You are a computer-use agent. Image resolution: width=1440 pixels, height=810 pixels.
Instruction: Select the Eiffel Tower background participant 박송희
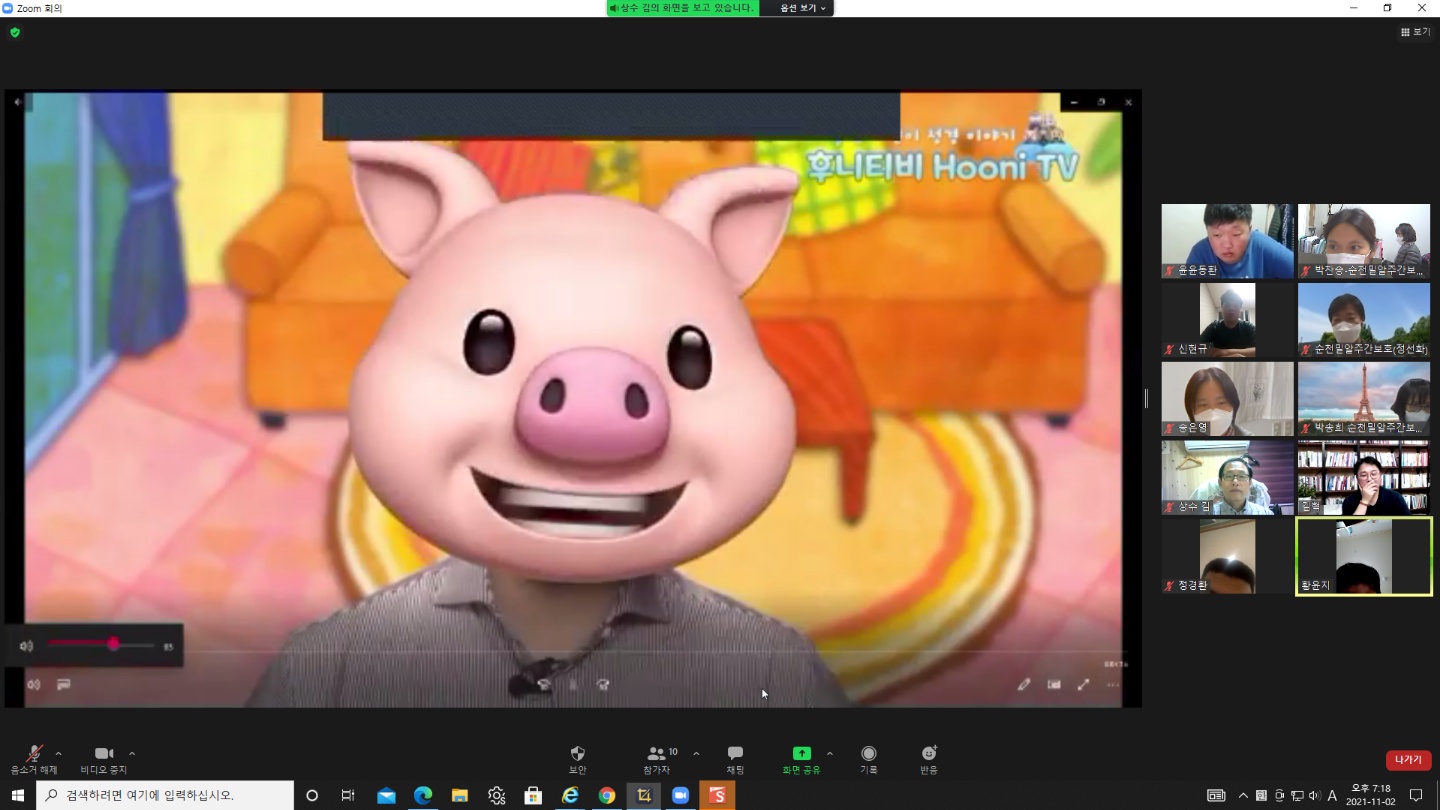[1364, 398]
